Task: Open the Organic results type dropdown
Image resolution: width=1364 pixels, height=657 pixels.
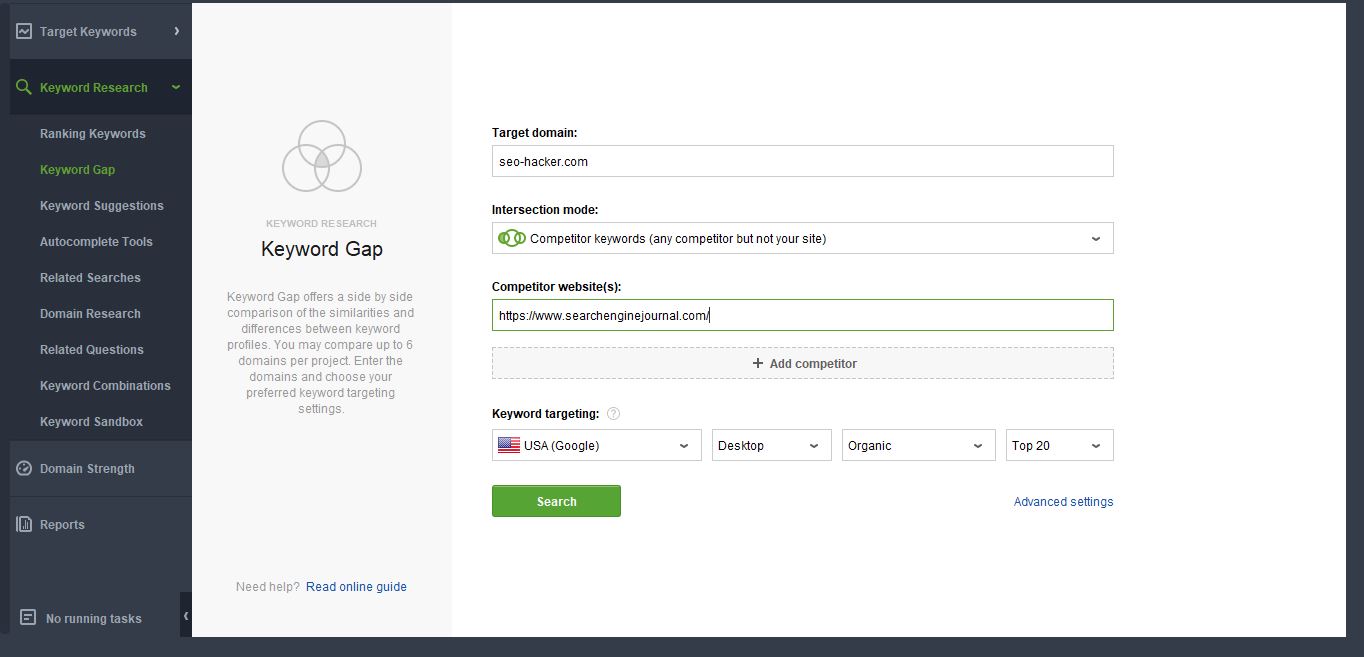Action: coord(918,445)
